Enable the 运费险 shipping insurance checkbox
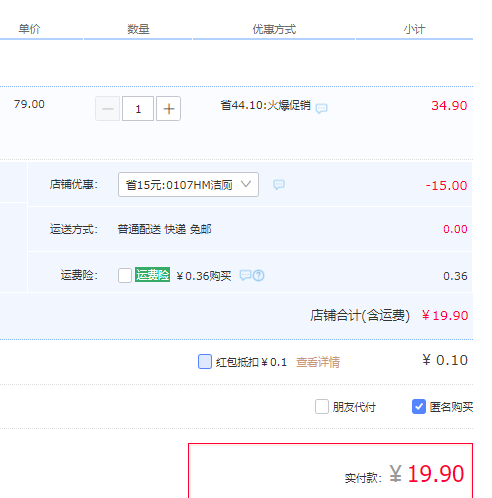Screen dimensions: 492x498 click(x=125, y=275)
